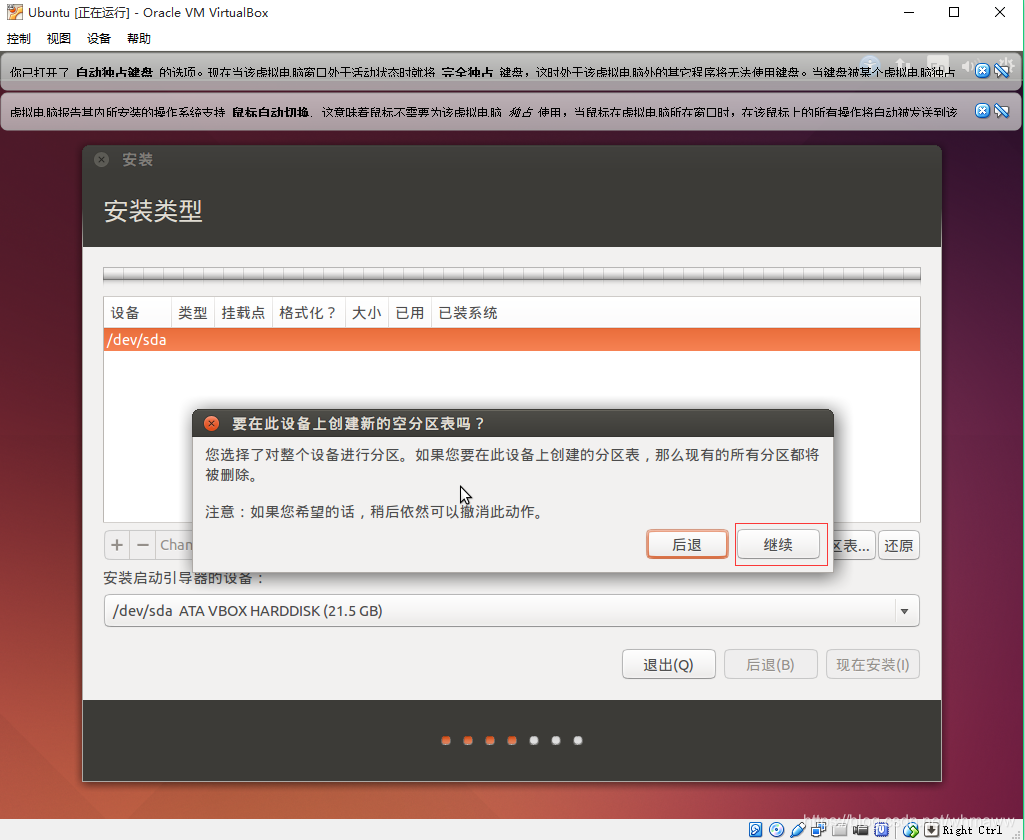Viewport: 1025px width, 840px height.
Task: Click the 后退(B) button
Action: point(771,664)
